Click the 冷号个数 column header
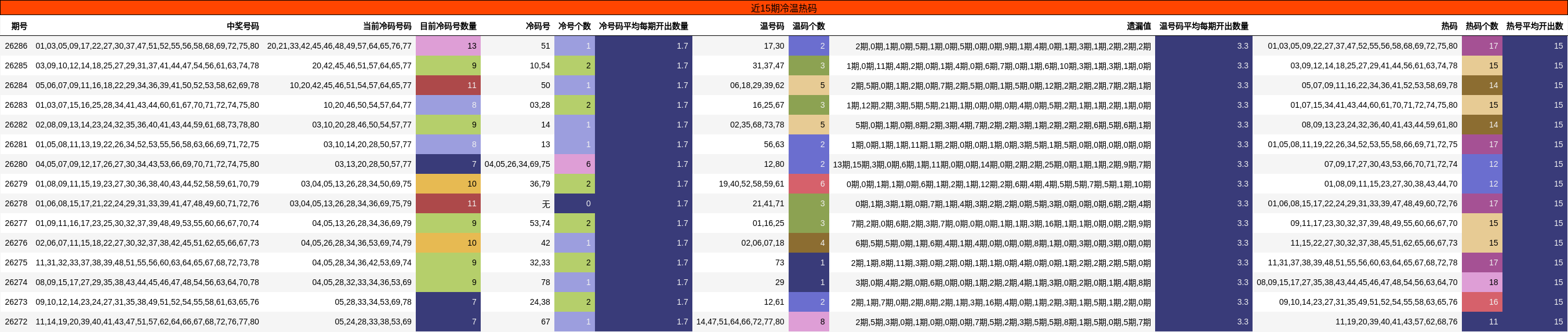This screenshot has height=332, width=1568. 575,26
